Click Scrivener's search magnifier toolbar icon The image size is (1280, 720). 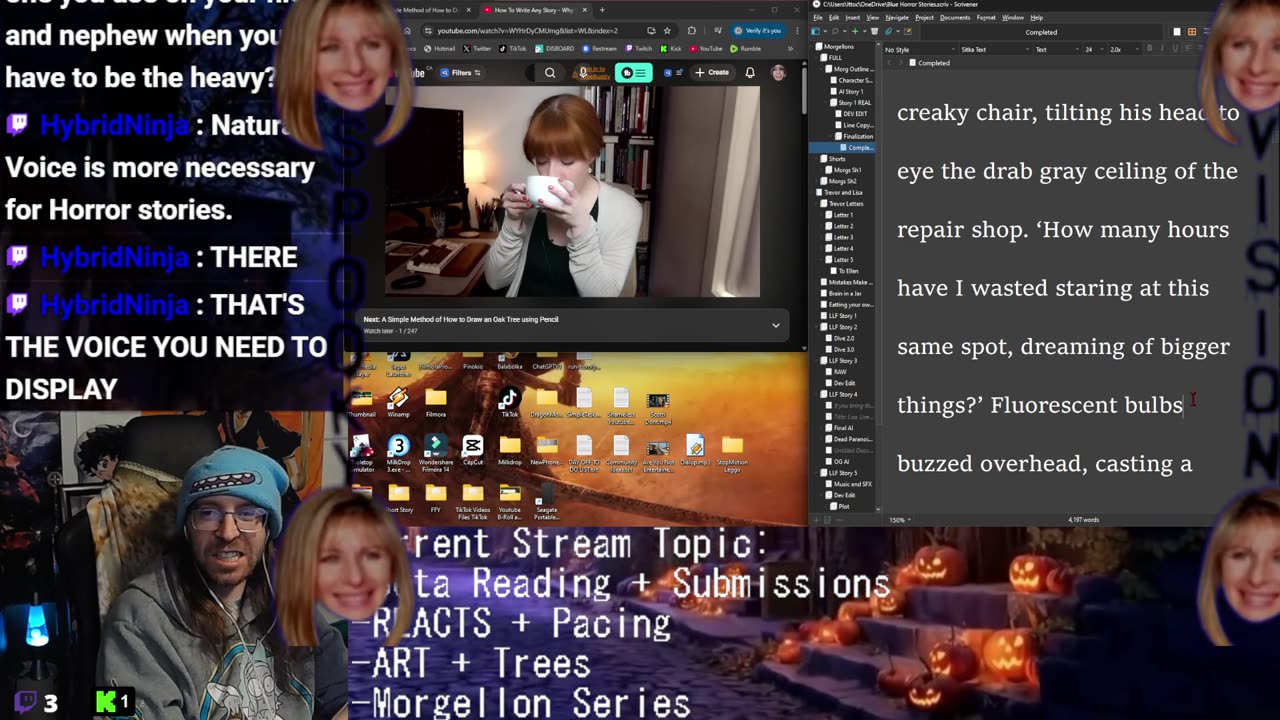tap(835, 31)
